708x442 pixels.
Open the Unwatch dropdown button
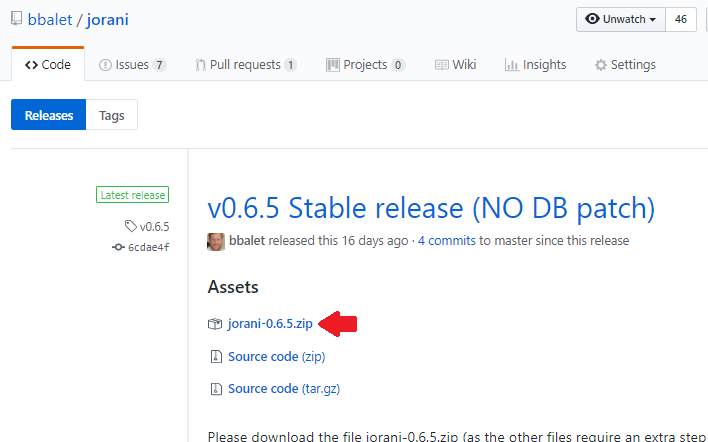(621, 19)
